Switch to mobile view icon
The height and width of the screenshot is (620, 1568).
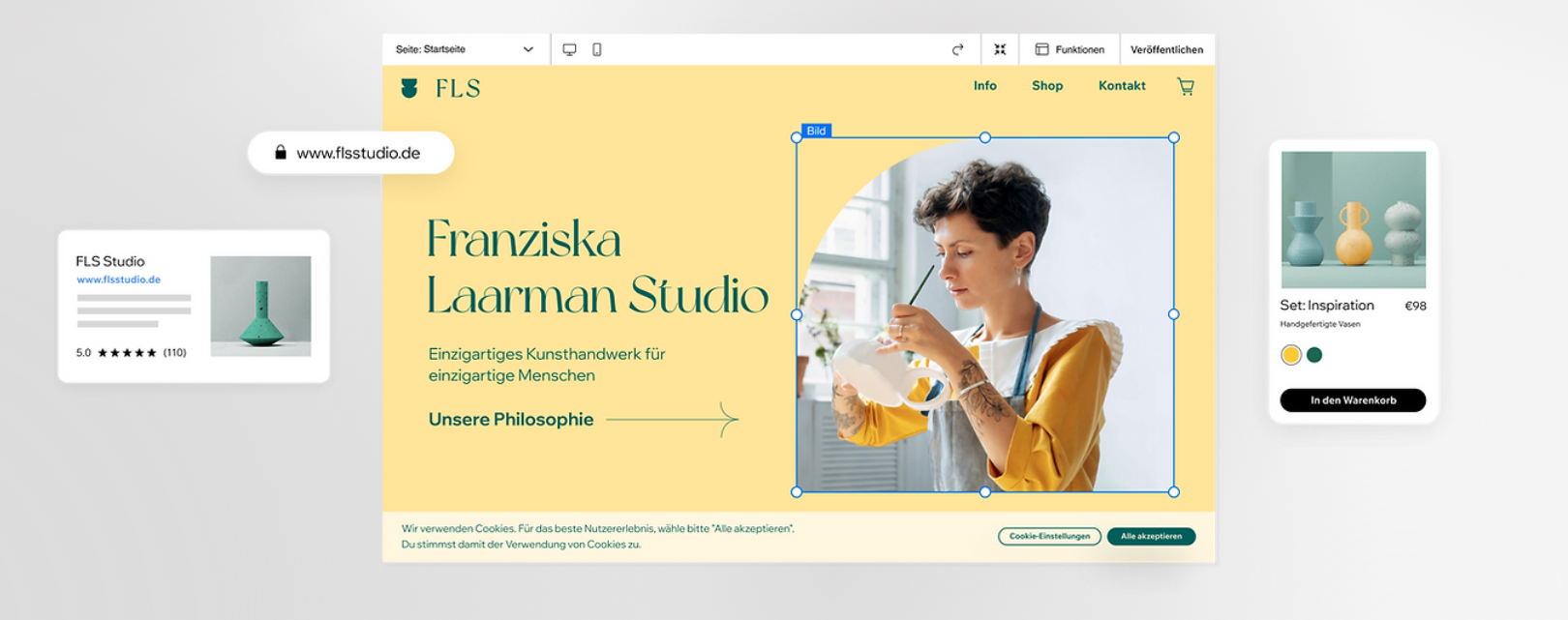597,49
